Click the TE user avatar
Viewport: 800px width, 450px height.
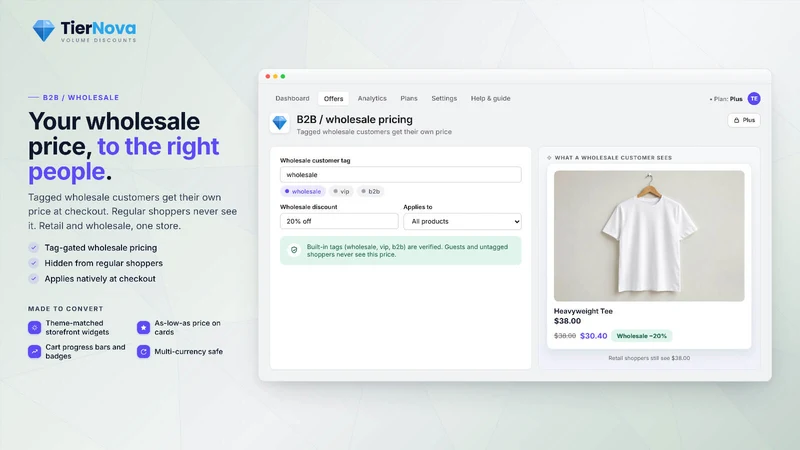coord(754,98)
